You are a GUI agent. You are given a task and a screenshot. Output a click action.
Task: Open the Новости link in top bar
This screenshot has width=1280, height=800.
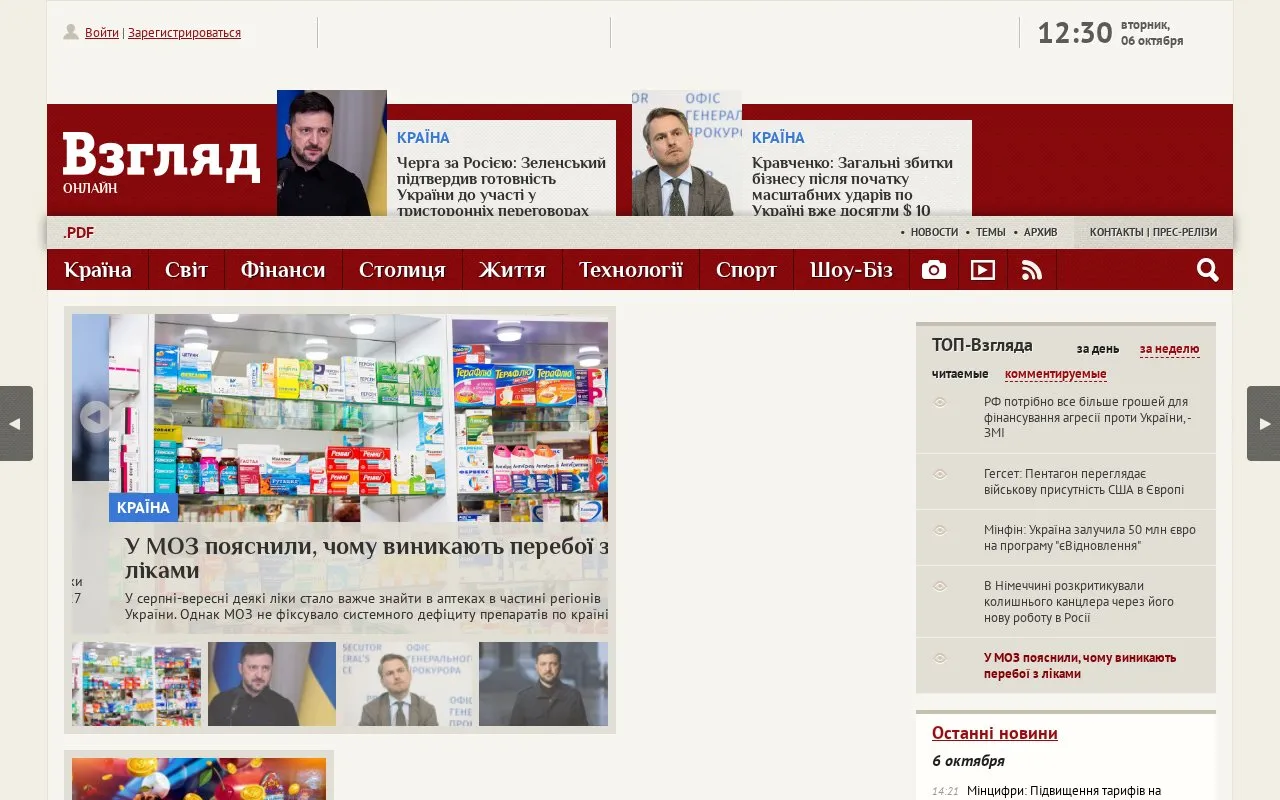tap(934, 232)
